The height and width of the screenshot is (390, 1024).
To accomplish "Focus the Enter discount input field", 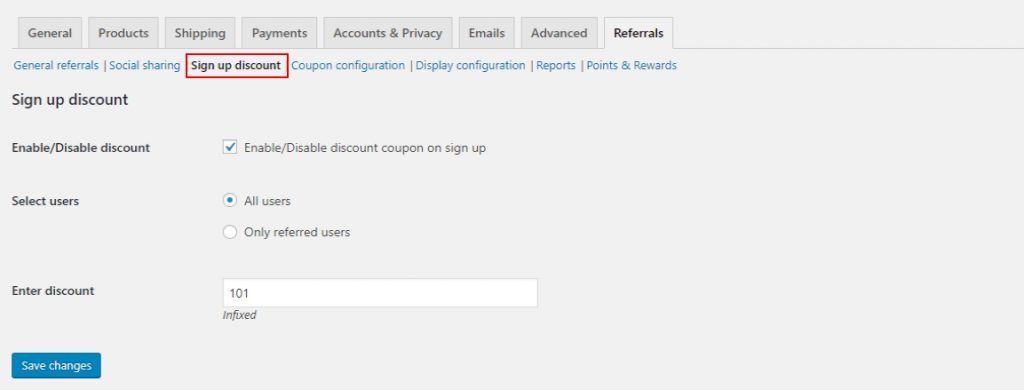I will pos(380,293).
